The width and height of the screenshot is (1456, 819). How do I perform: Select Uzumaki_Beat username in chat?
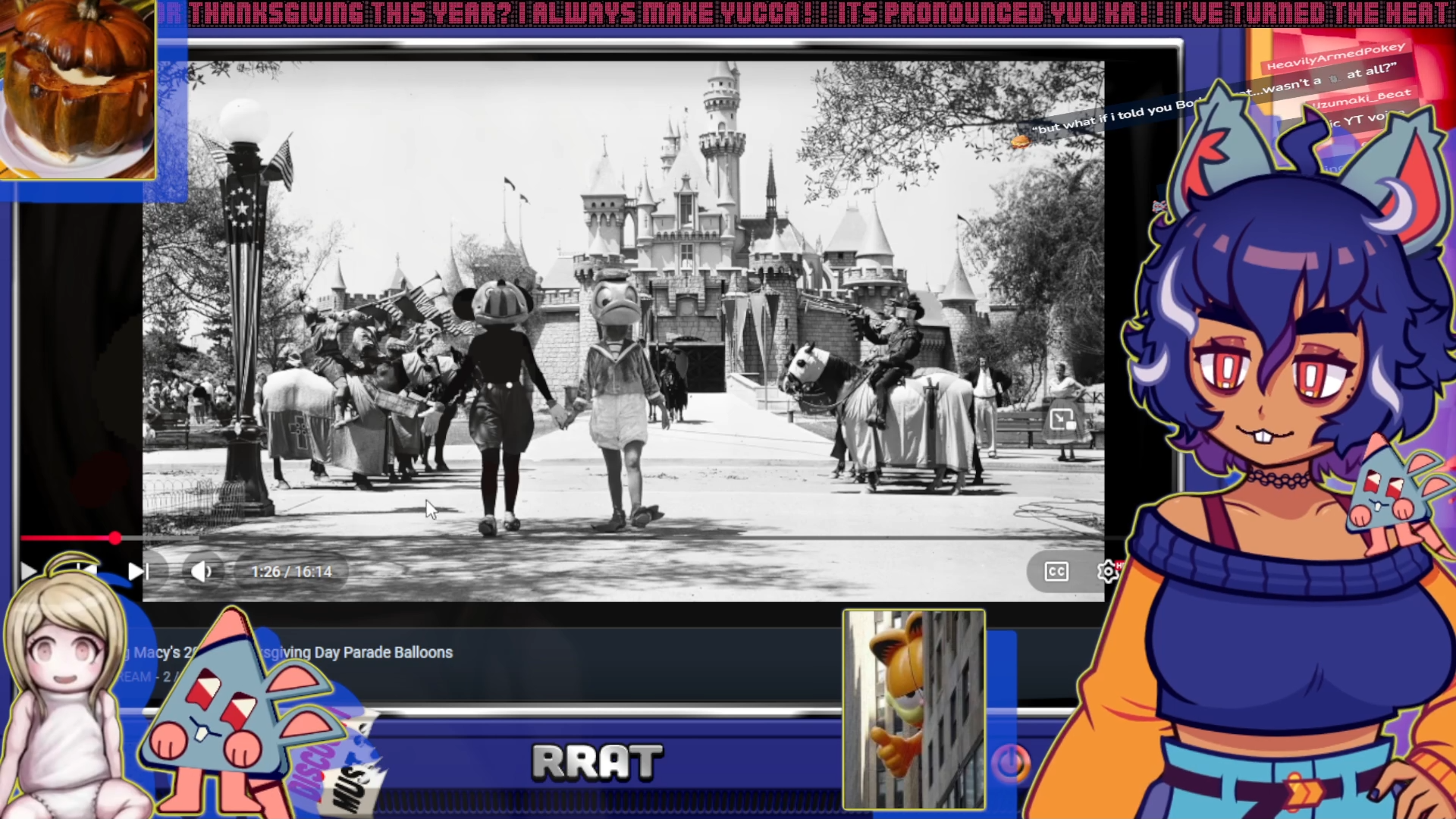coord(1361,99)
